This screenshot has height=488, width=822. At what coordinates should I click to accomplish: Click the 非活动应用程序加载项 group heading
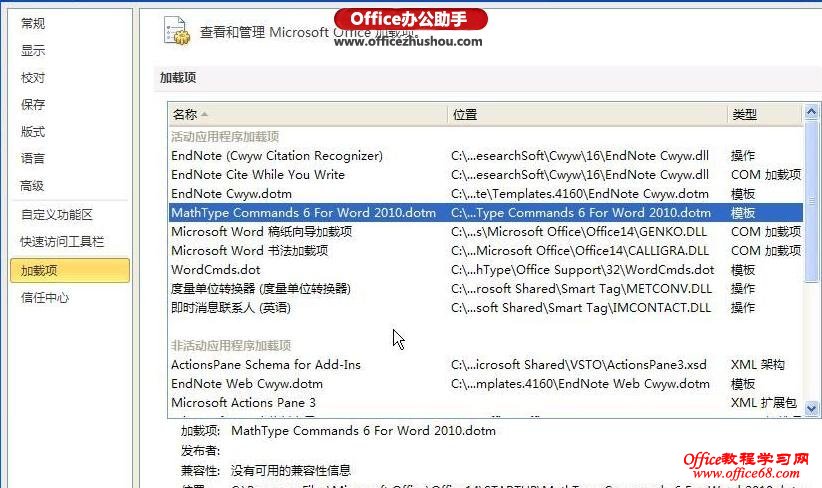(231, 345)
